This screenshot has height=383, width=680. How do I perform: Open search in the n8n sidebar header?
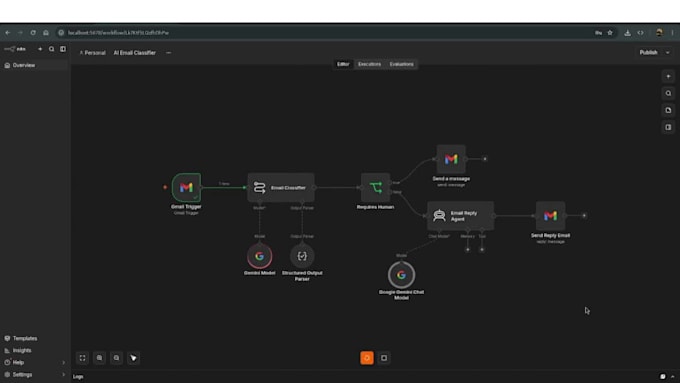[52, 49]
